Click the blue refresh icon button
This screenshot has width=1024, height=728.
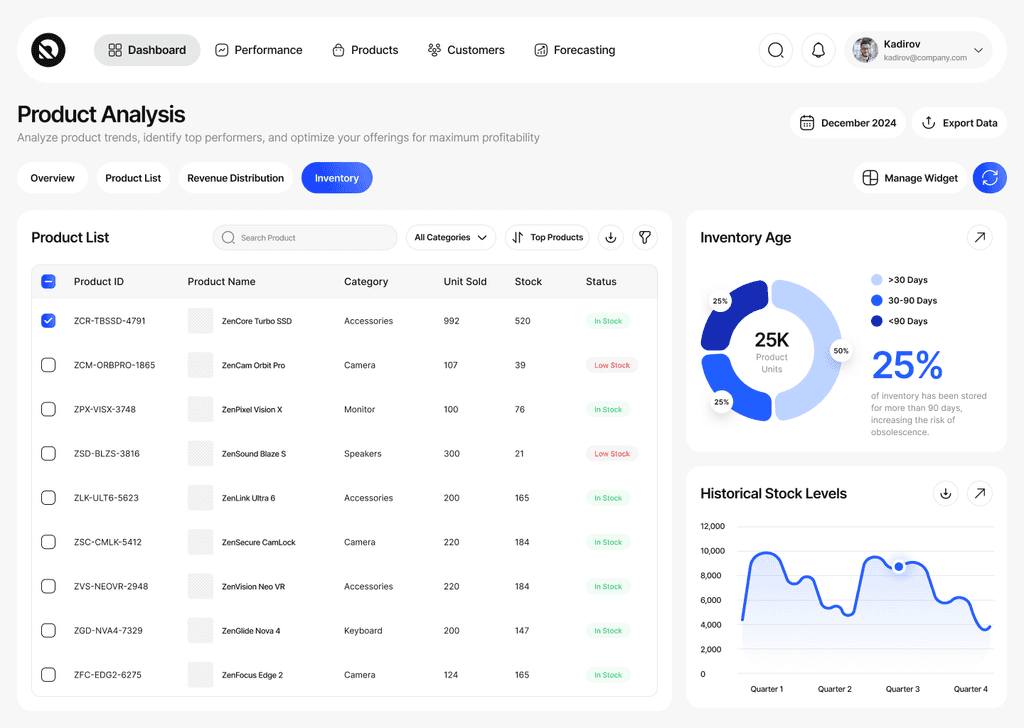[989, 178]
